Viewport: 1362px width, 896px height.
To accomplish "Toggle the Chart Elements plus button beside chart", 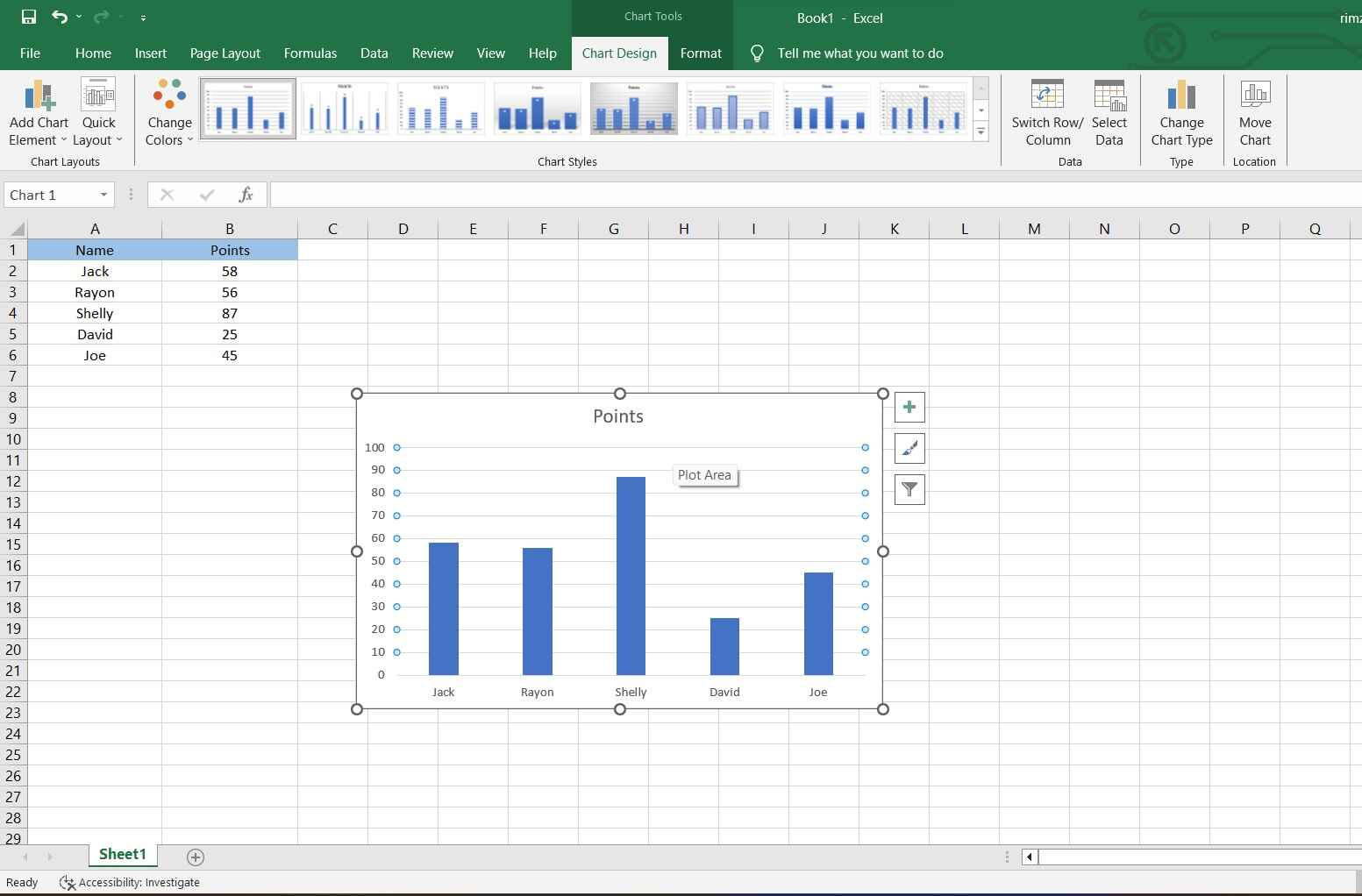I will (909, 407).
